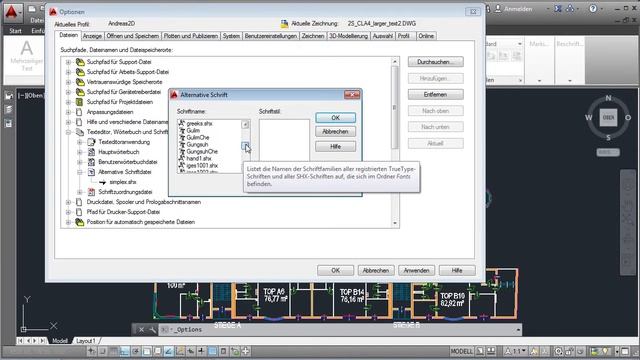This screenshot has height=360, width=640.
Task: Select the simplex.shx tree entry
Action: [122, 182]
